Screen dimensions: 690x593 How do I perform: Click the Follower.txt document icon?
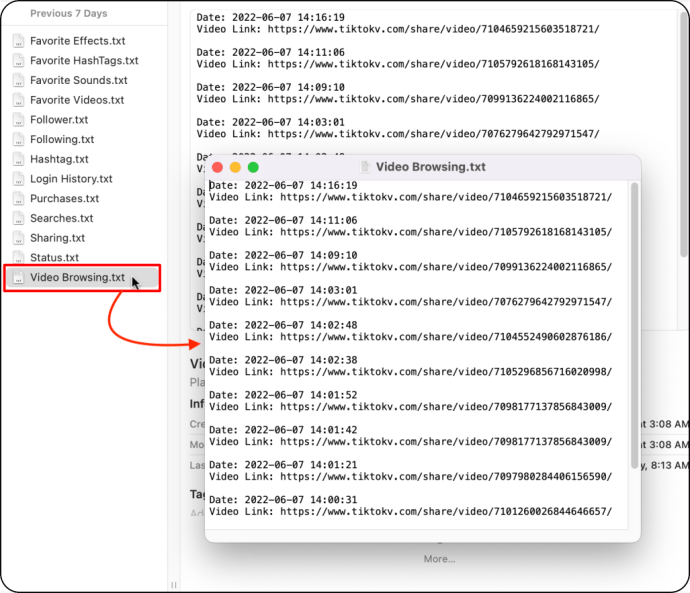(18, 120)
